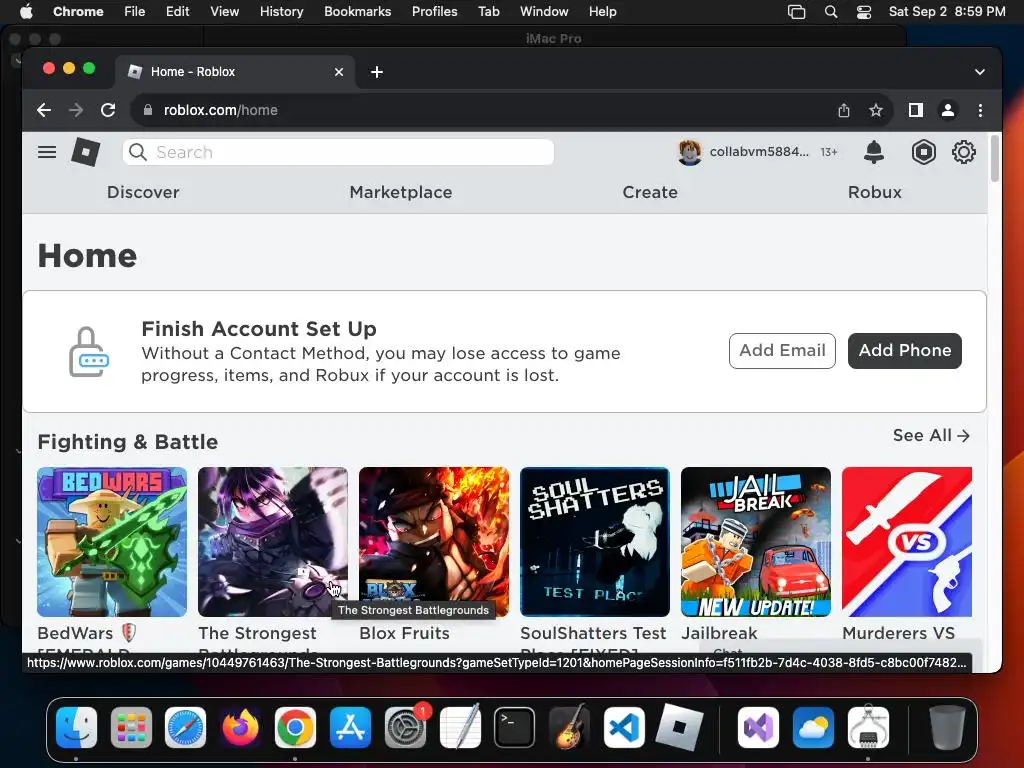Open the notifications bell

pyautogui.click(x=874, y=152)
